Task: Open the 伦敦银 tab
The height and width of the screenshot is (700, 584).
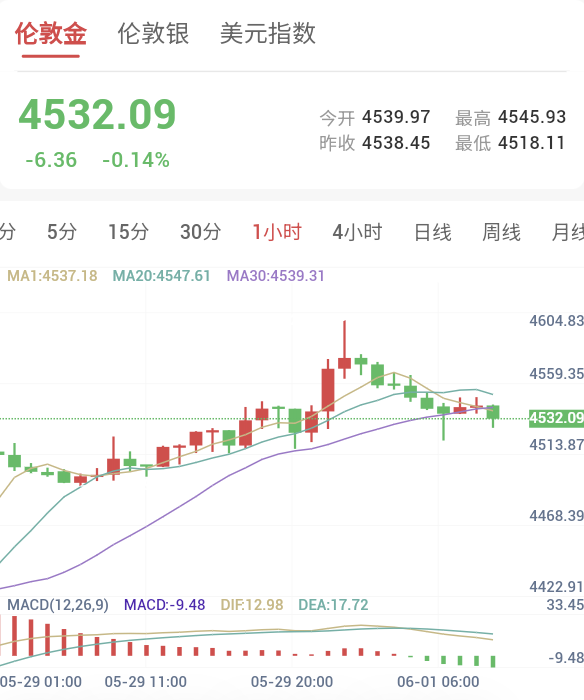Action: click(x=153, y=33)
